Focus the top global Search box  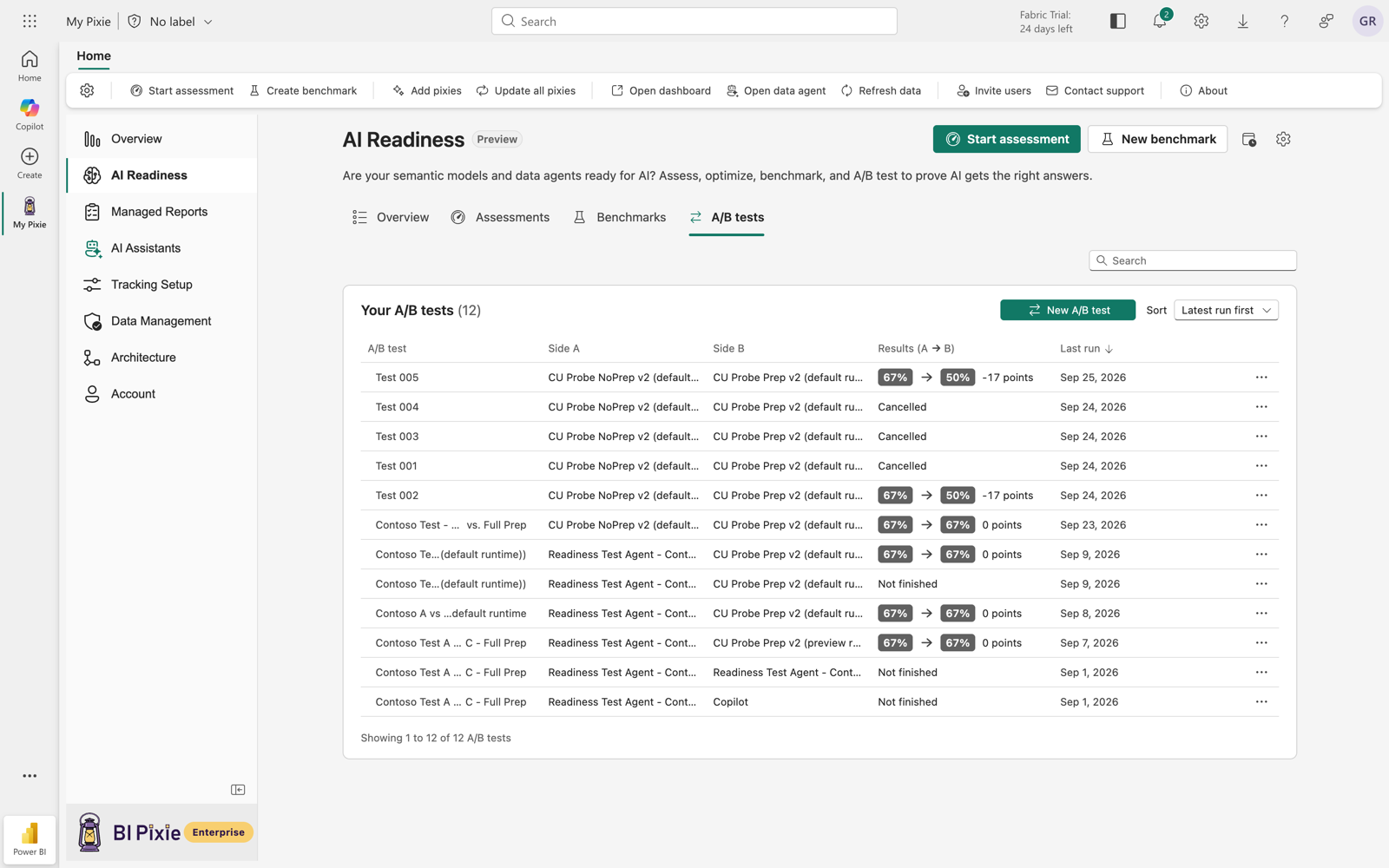[x=694, y=21]
